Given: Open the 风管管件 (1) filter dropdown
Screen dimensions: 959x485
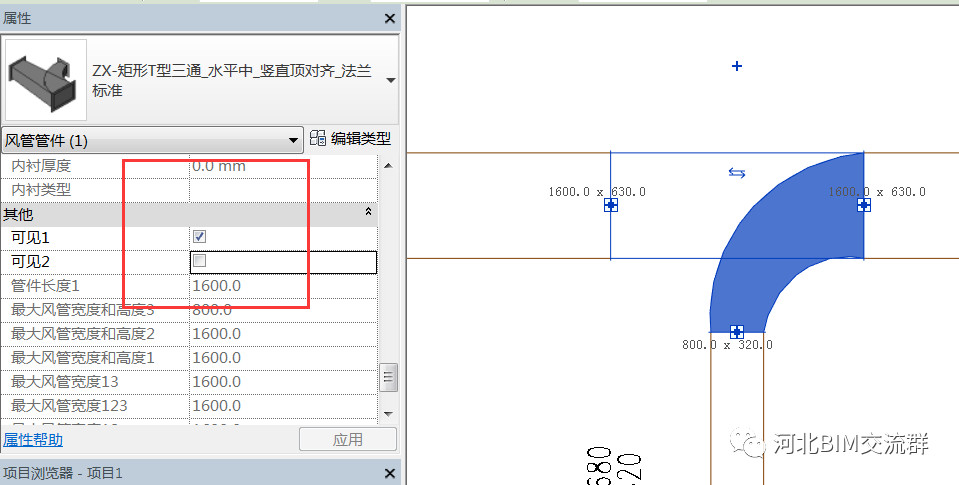Looking at the screenshot, I should click(152, 141).
